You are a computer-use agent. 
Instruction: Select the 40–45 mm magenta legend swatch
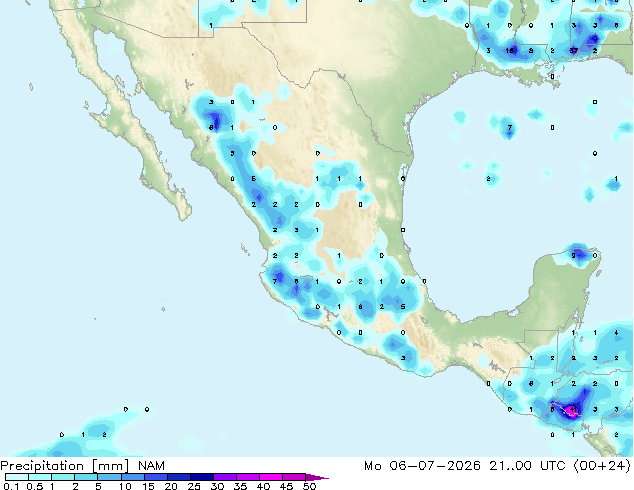tap(271, 477)
